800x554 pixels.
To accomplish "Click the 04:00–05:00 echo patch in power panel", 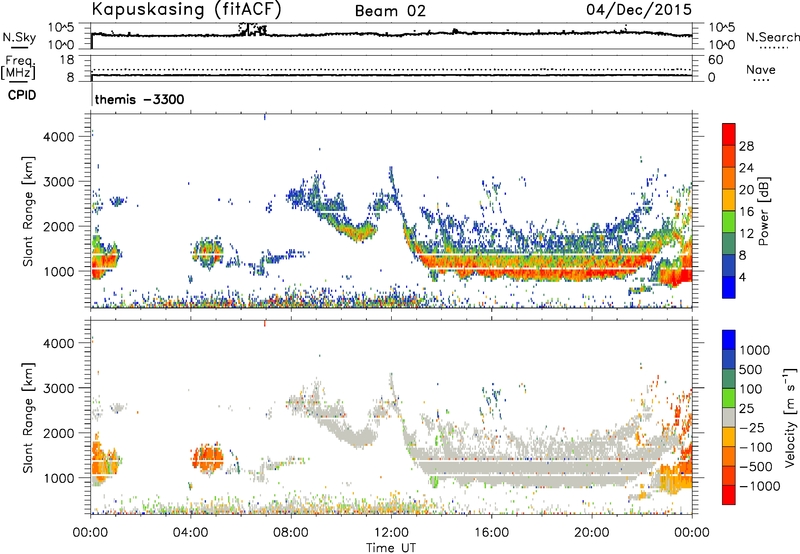I will 208,251.
